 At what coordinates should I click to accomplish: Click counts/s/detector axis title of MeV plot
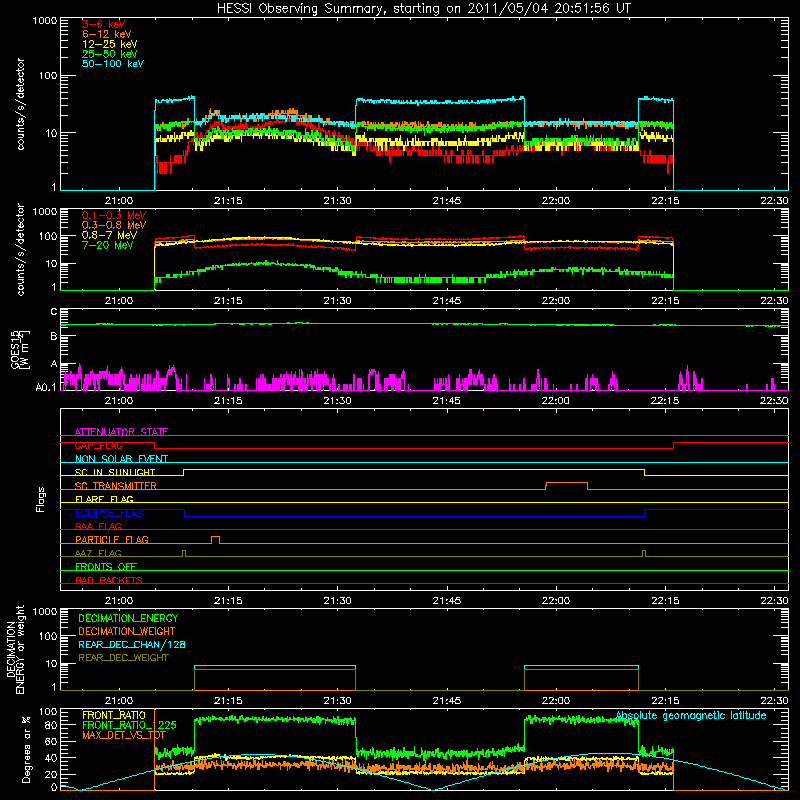[x=20, y=249]
